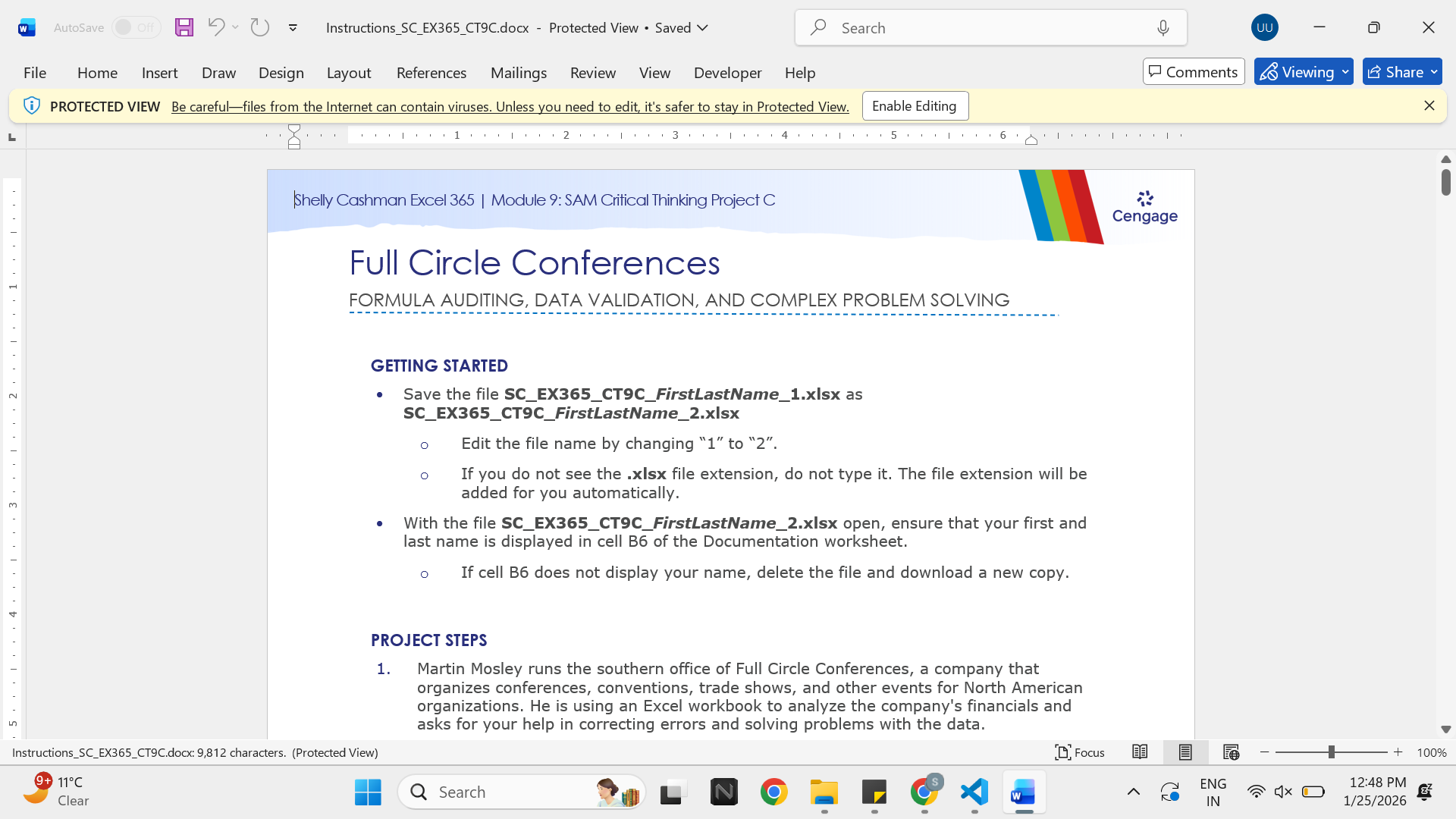Image resolution: width=1456 pixels, height=819 pixels.
Task: Click the scroll down arrow
Action: [x=1446, y=729]
